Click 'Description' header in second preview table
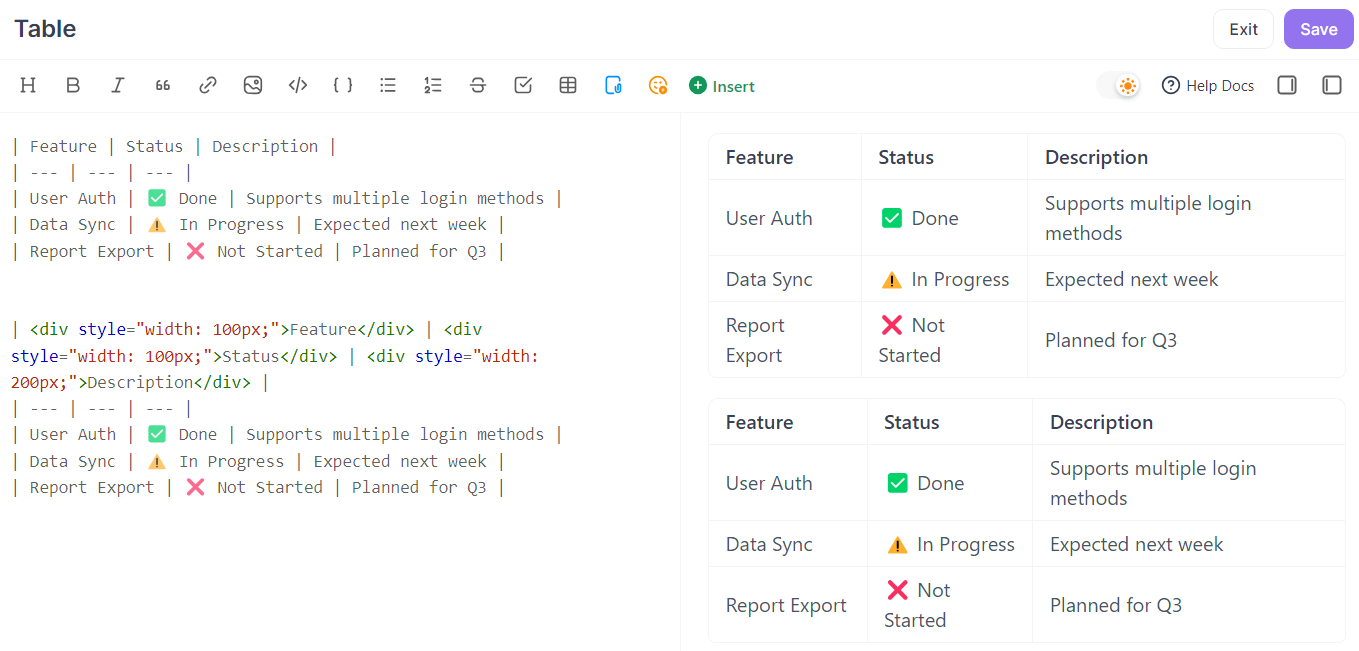 (1101, 422)
